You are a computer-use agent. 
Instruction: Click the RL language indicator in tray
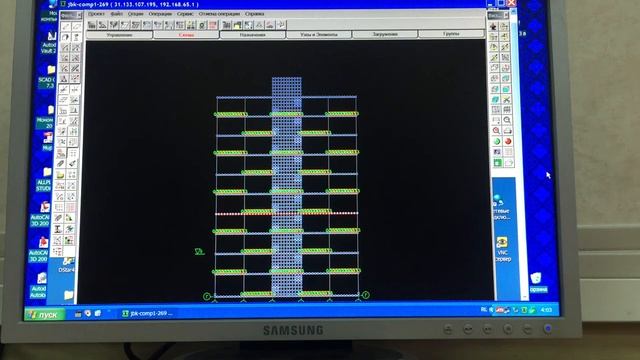pos(484,310)
